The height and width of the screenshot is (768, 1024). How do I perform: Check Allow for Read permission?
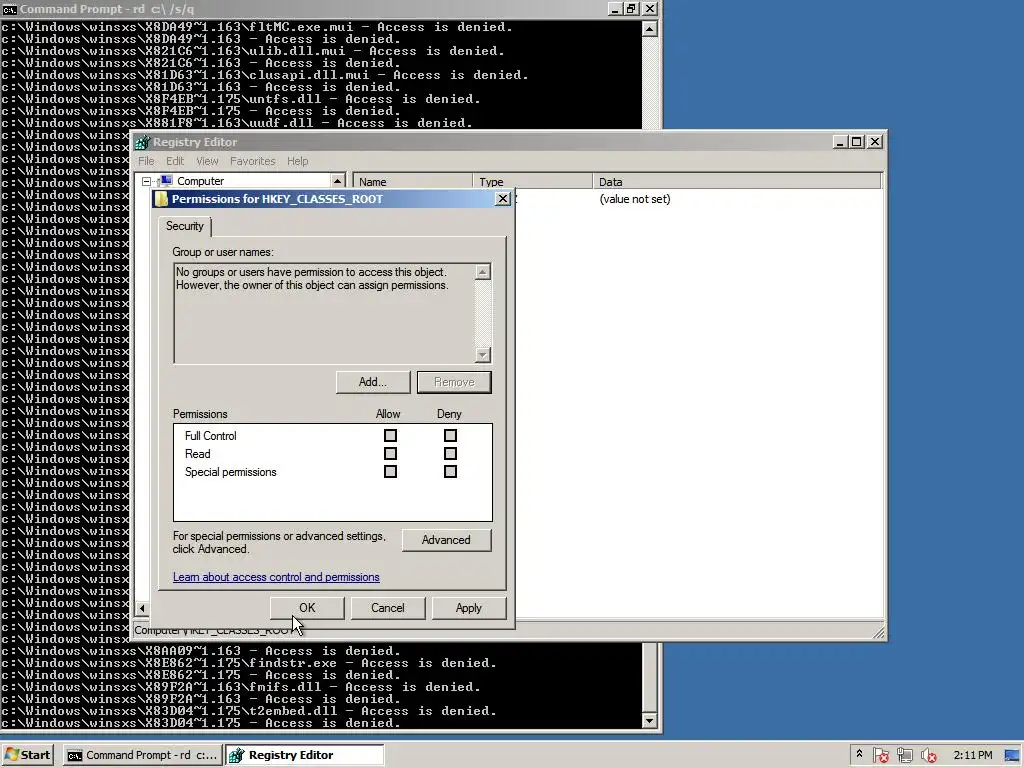coord(391,453)
